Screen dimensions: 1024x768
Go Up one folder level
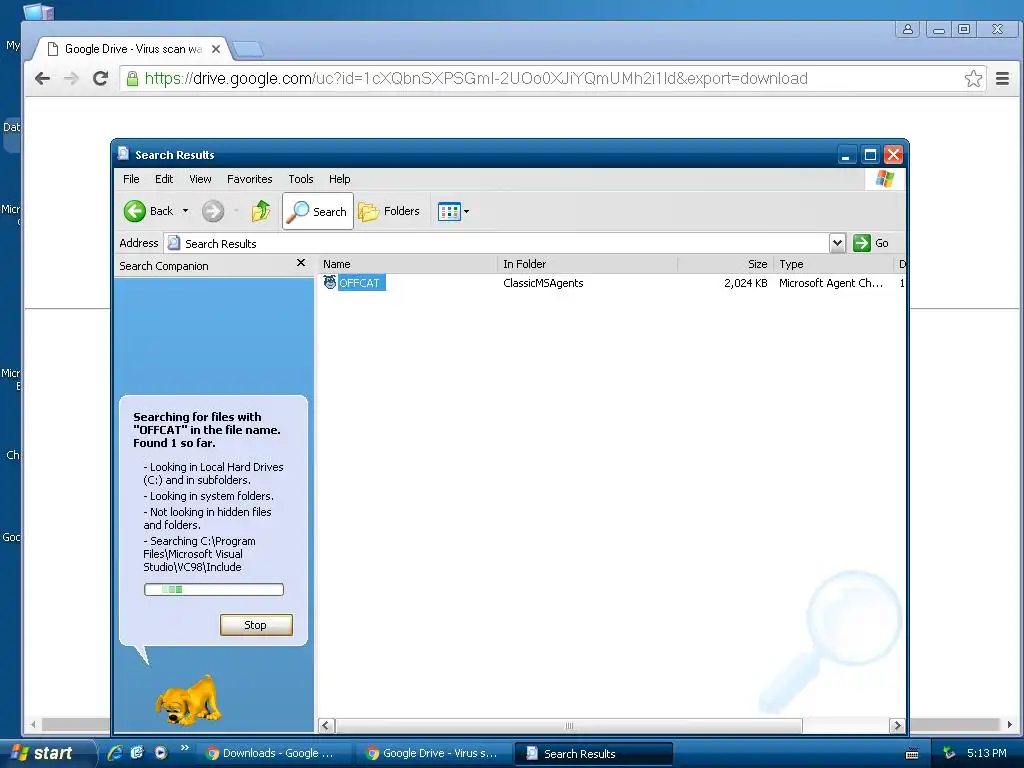click(261, 211)
